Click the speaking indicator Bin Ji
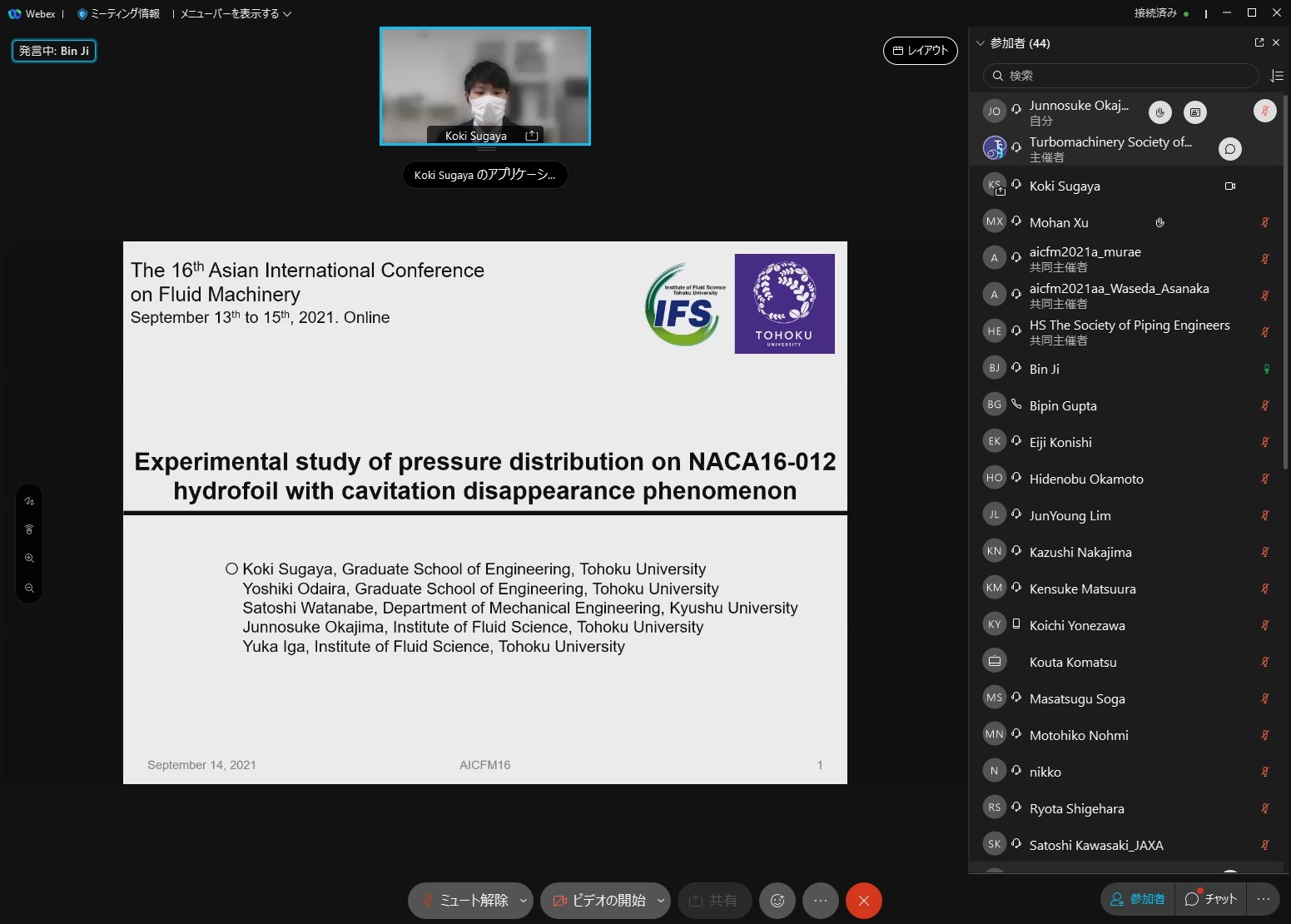This screenshot has width=1291, height=924. coord(54,51)
